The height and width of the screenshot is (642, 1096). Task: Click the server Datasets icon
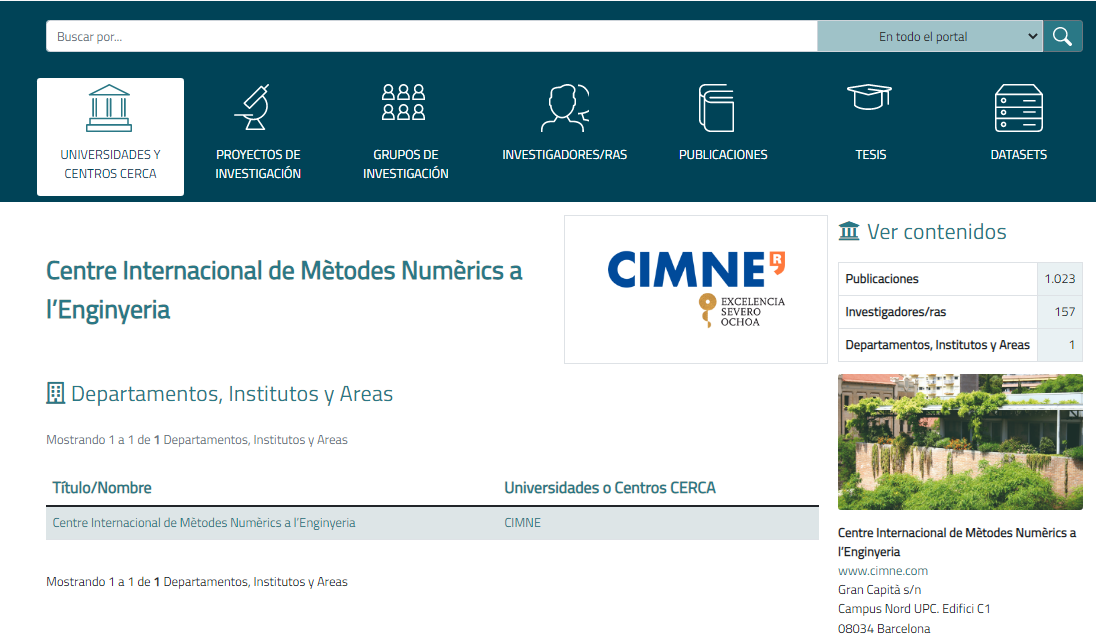pyautogui.click(x=1018, y=108)
